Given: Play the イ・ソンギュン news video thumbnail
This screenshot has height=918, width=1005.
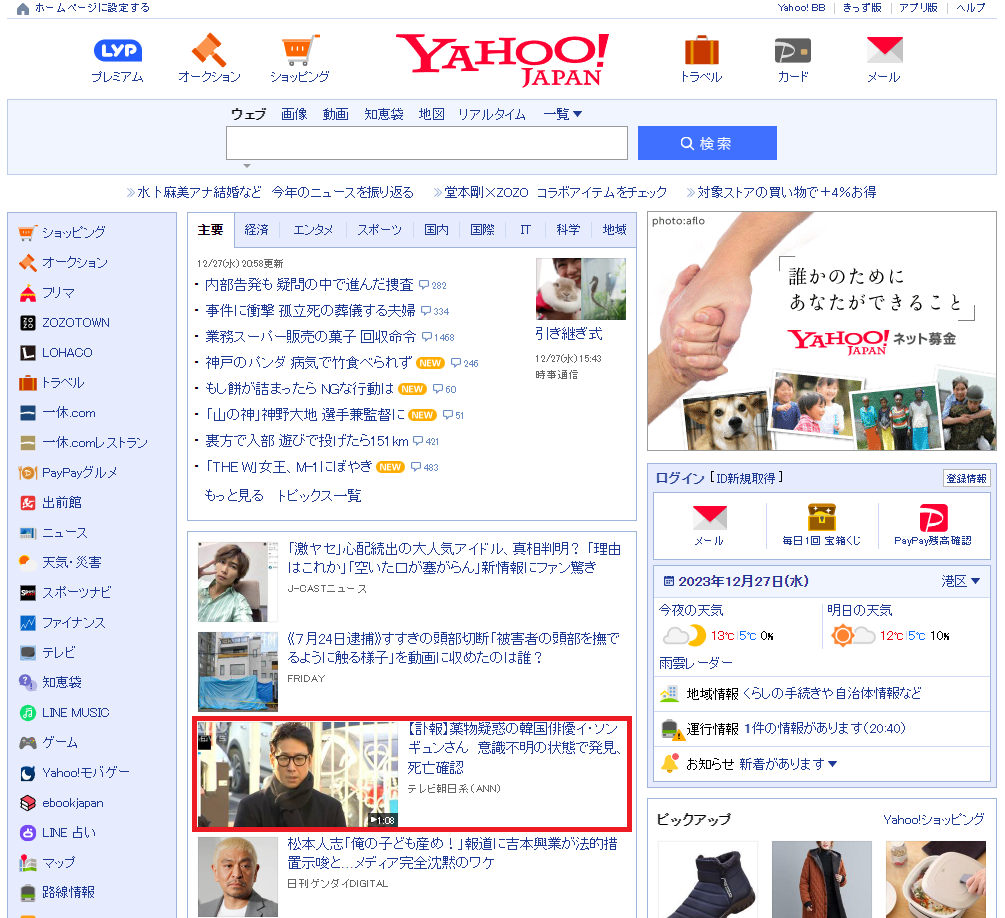Looking at the screenshot, I should pyautogui.click(x=298, y=774).
